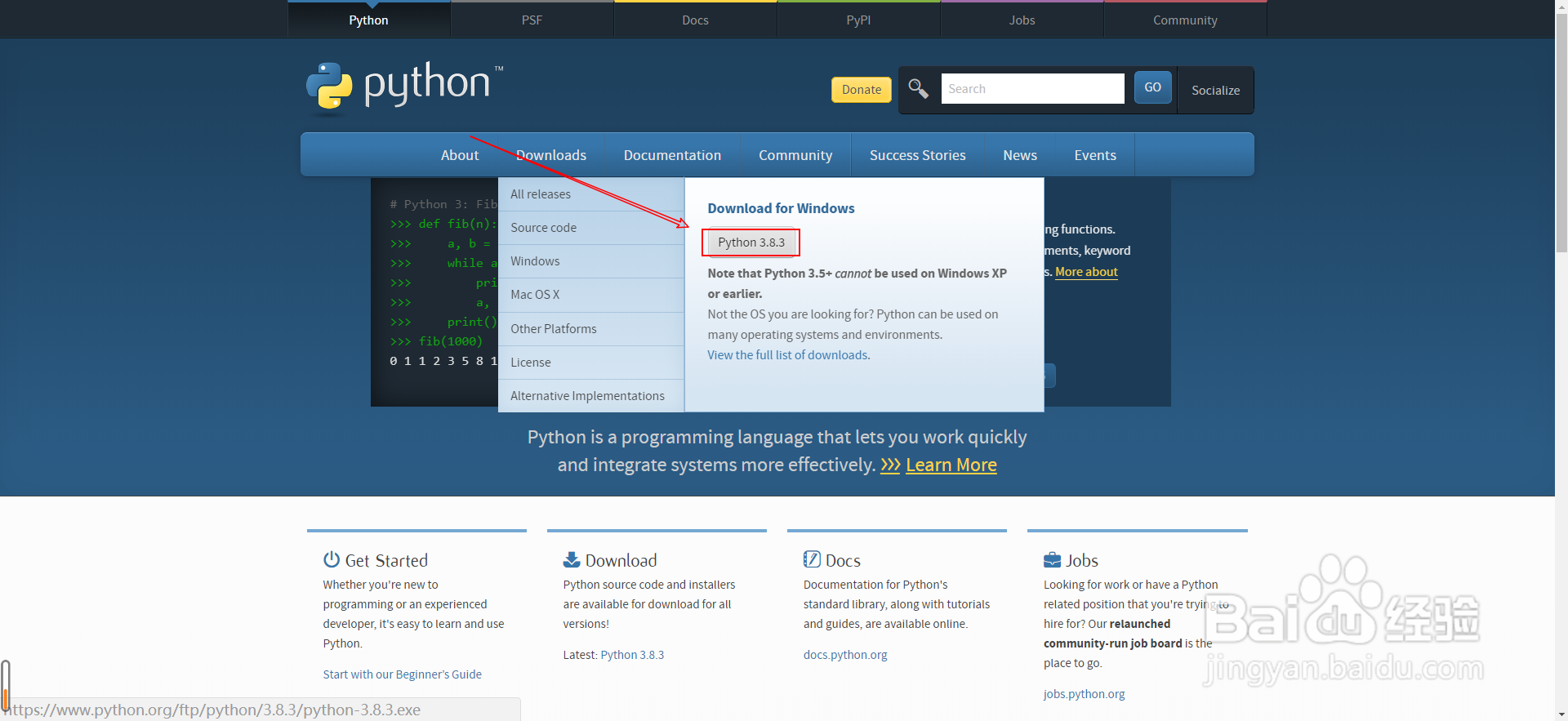This screenshot has width=1568, height=721.
Task: Select All releases in Downloads submenu
Action: pos(591,194)
